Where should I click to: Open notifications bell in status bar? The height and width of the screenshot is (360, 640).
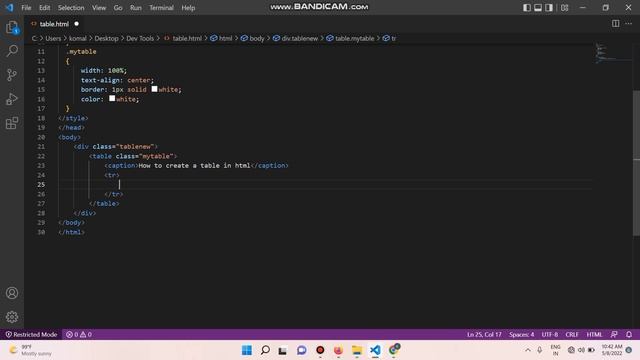[629, 334]
